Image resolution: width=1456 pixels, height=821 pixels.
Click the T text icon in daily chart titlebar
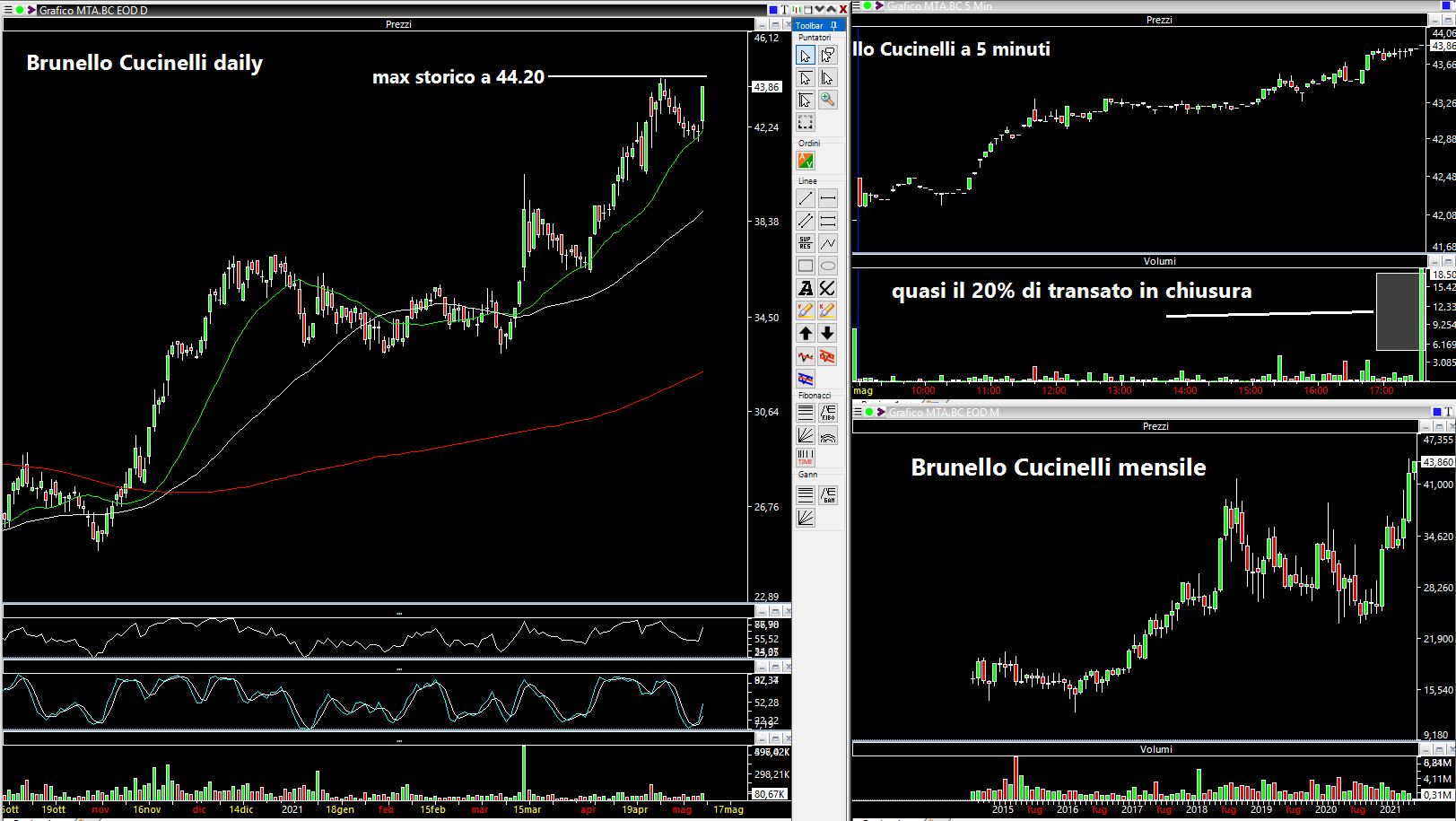click(x=784, y=10)
